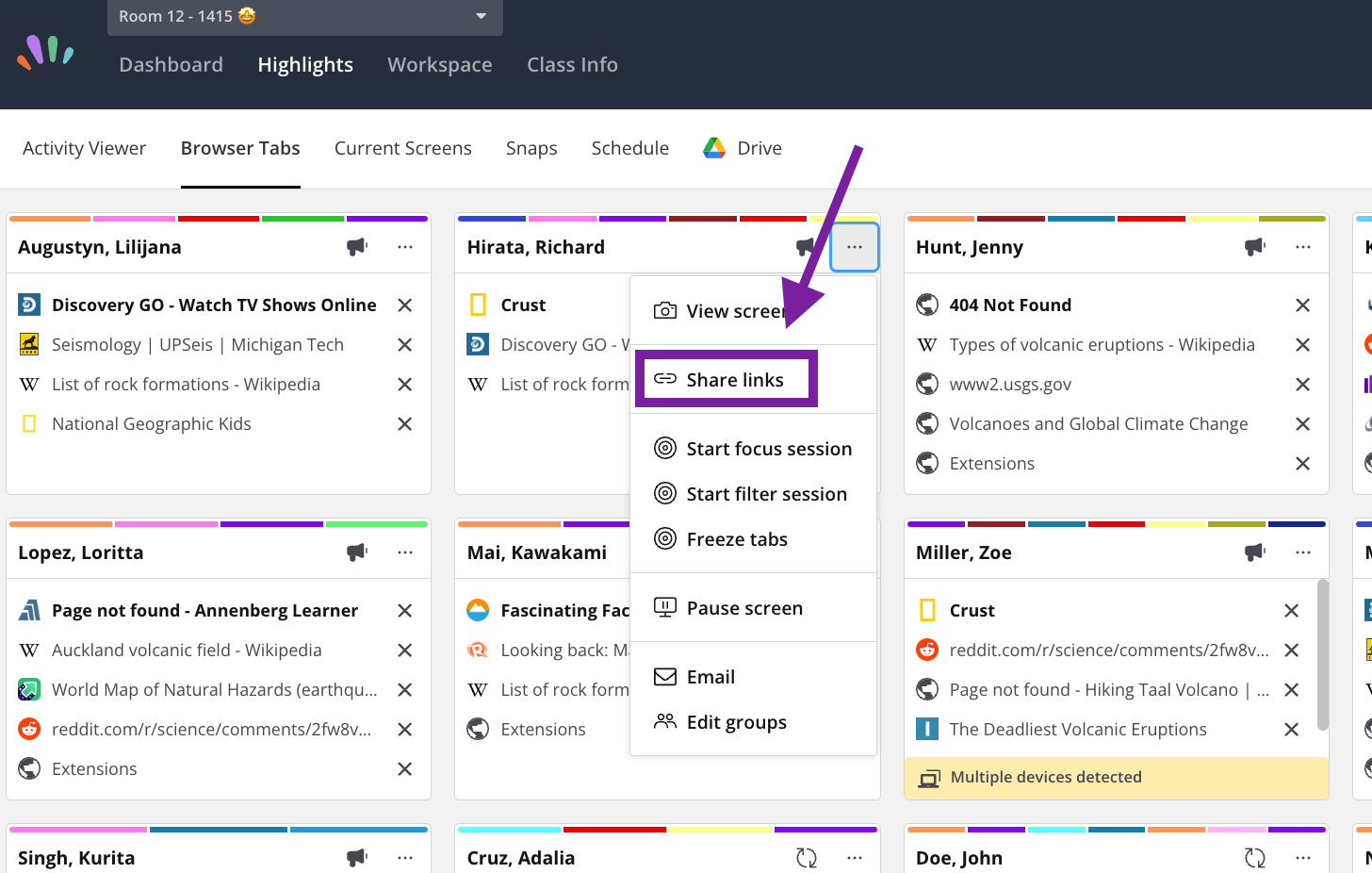Open Crust tab in Hirata's card
Screen dimensions: 1372x873
[523, 305]
